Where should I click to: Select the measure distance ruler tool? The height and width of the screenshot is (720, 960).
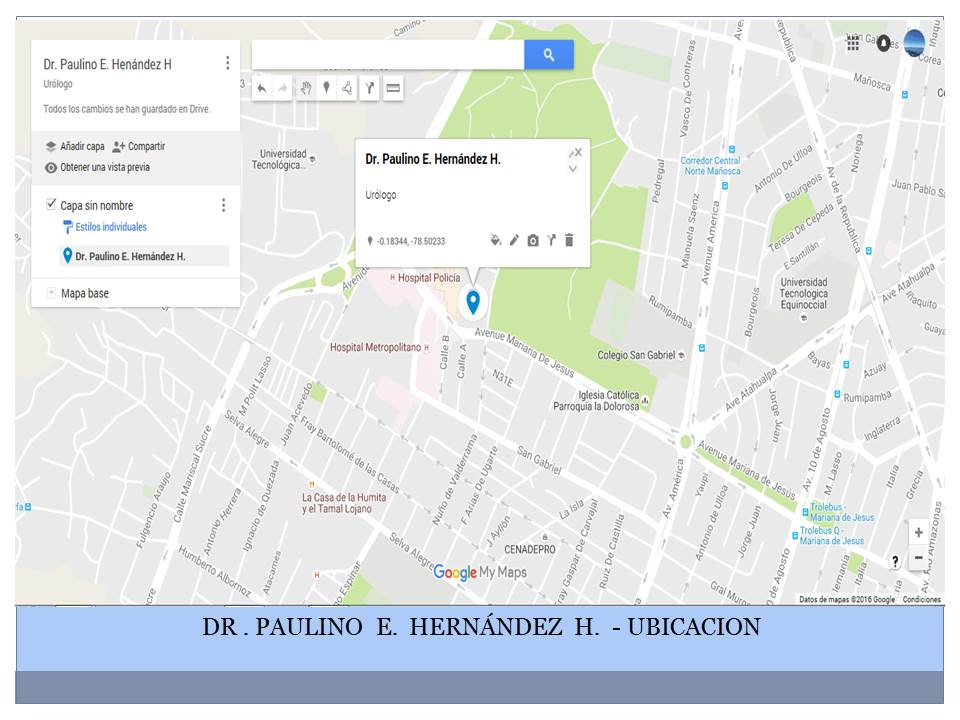(393, 89)
